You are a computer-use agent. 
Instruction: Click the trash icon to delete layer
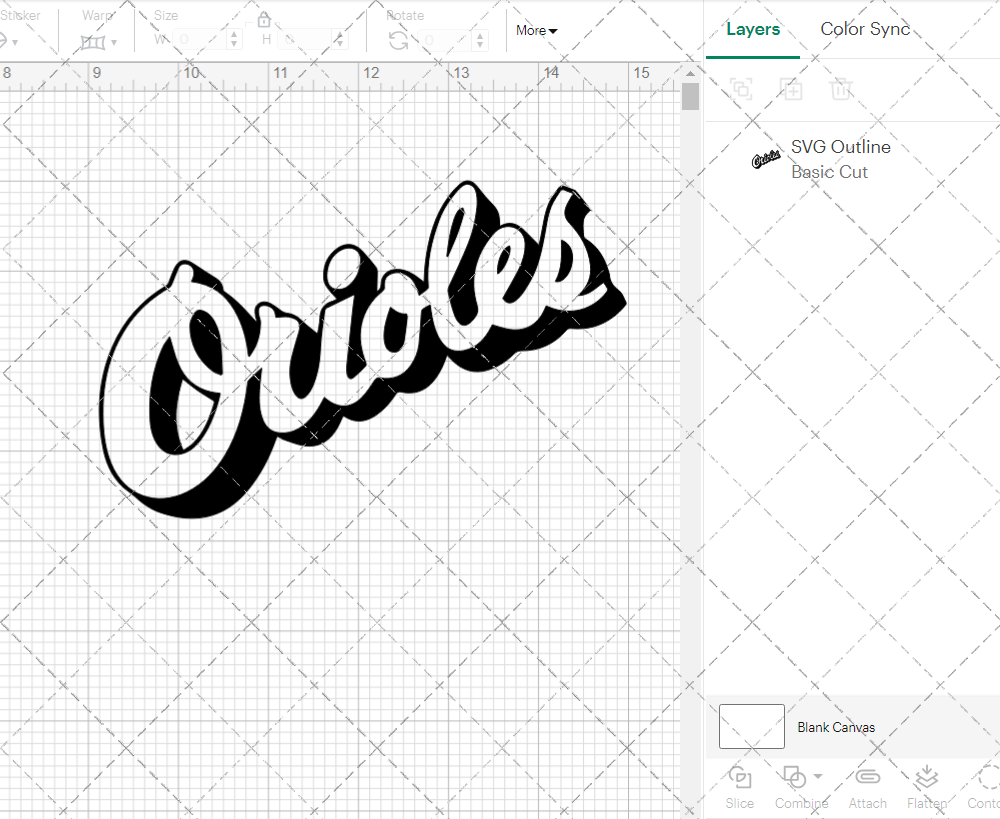point(841,89)
